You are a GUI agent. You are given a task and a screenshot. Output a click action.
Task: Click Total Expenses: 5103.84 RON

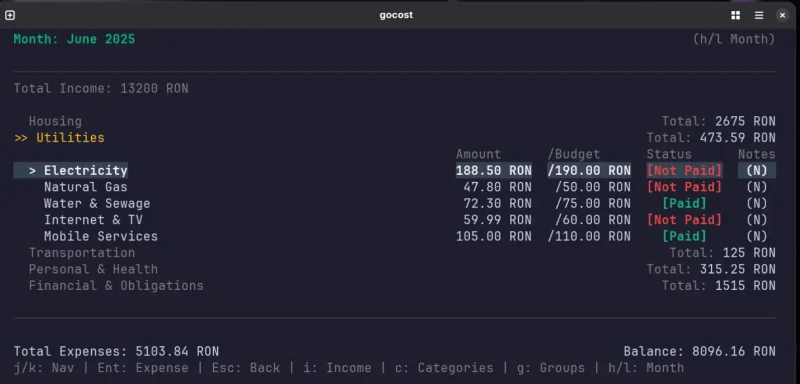(x=116, y=351)
